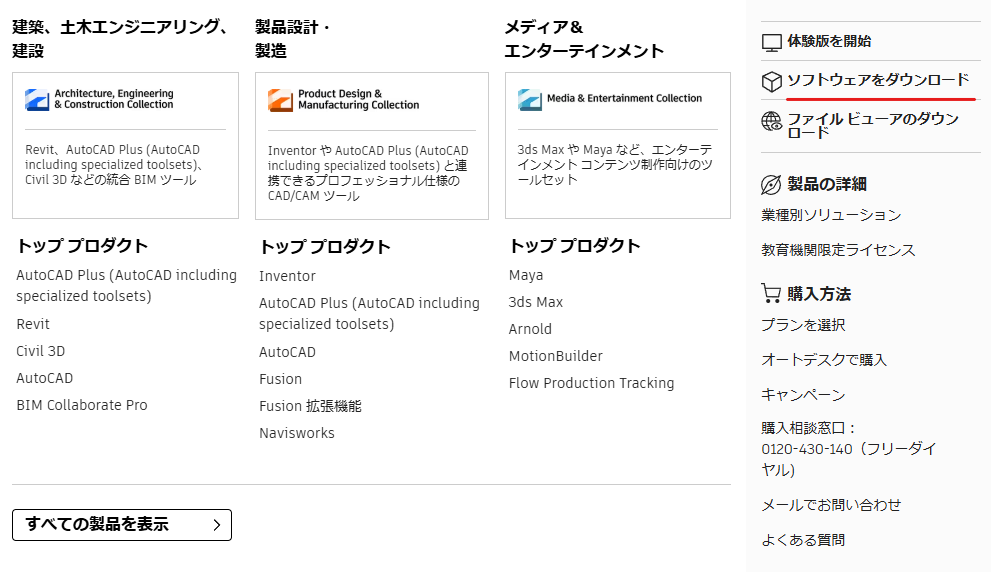Screen dimensions: 991x572
Task: Open the メールでお問い合わせ link
Action: click(x=831, y=505)
